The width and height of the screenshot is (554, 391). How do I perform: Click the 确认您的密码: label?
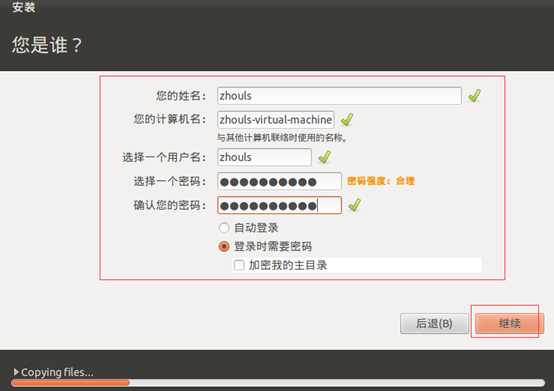pyautogui.click(x=170, y=205)
